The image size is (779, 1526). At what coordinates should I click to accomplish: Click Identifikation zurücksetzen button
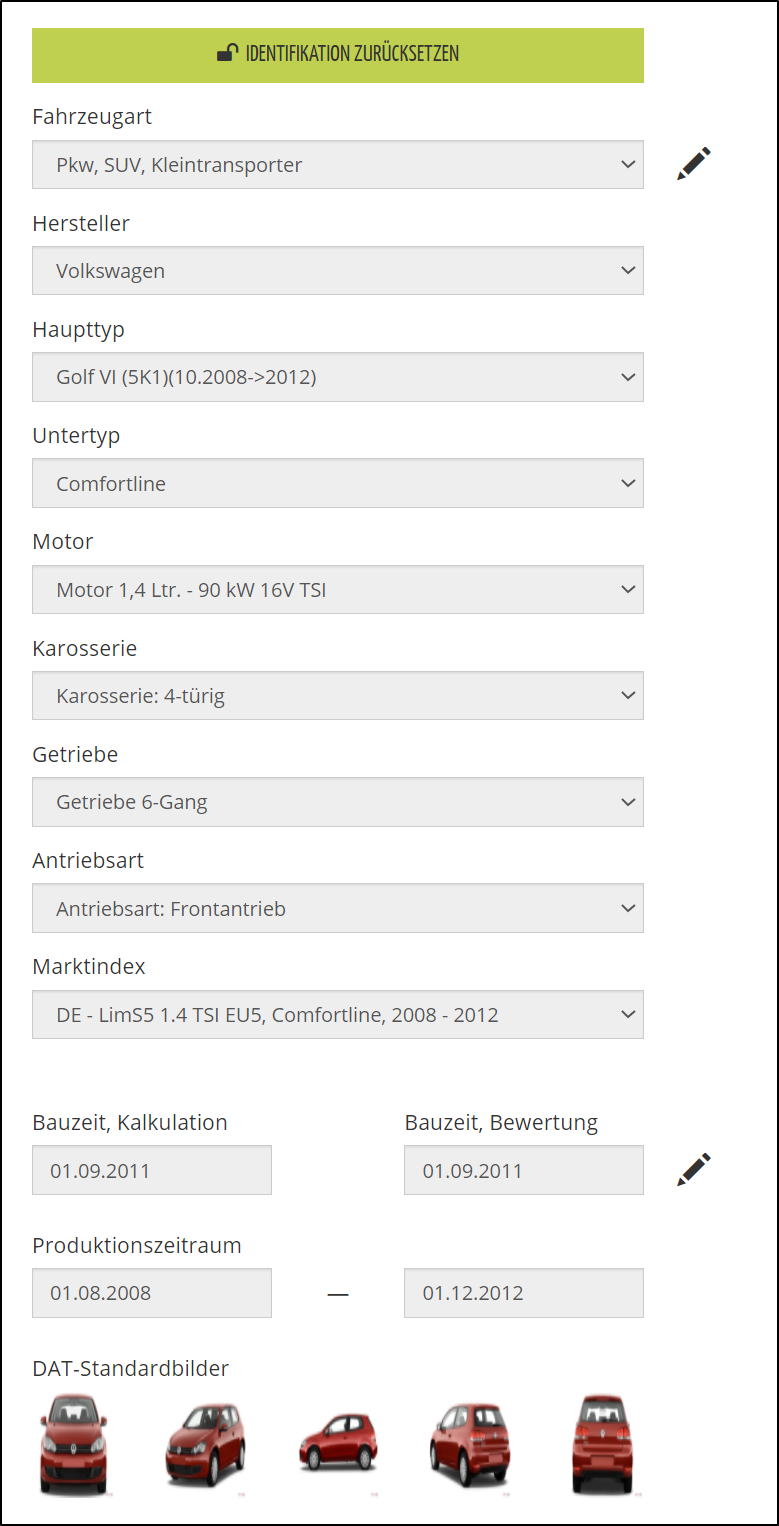click(338, 55)
